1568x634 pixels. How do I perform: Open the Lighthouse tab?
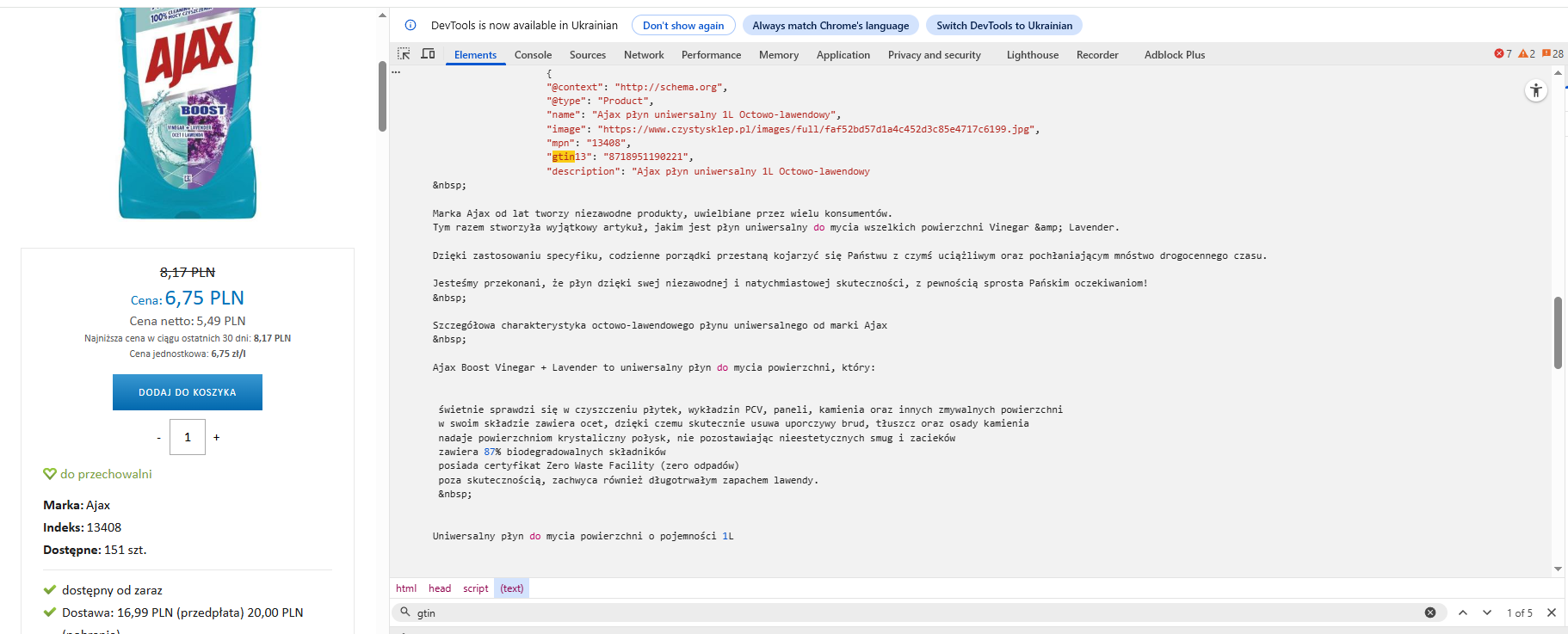point(1033,55)
